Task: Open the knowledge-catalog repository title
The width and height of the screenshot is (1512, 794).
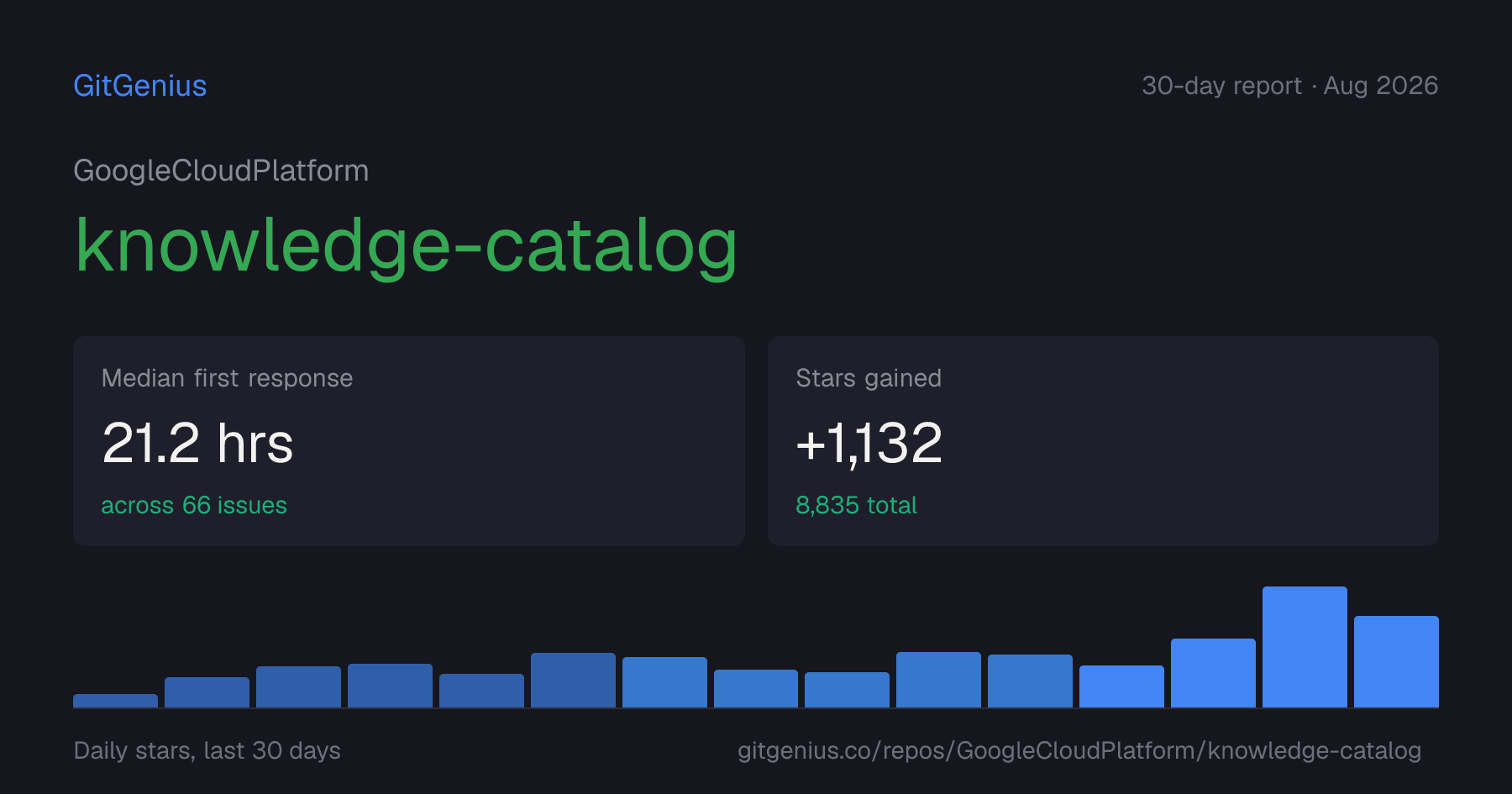Action: [x=407, y=245]
